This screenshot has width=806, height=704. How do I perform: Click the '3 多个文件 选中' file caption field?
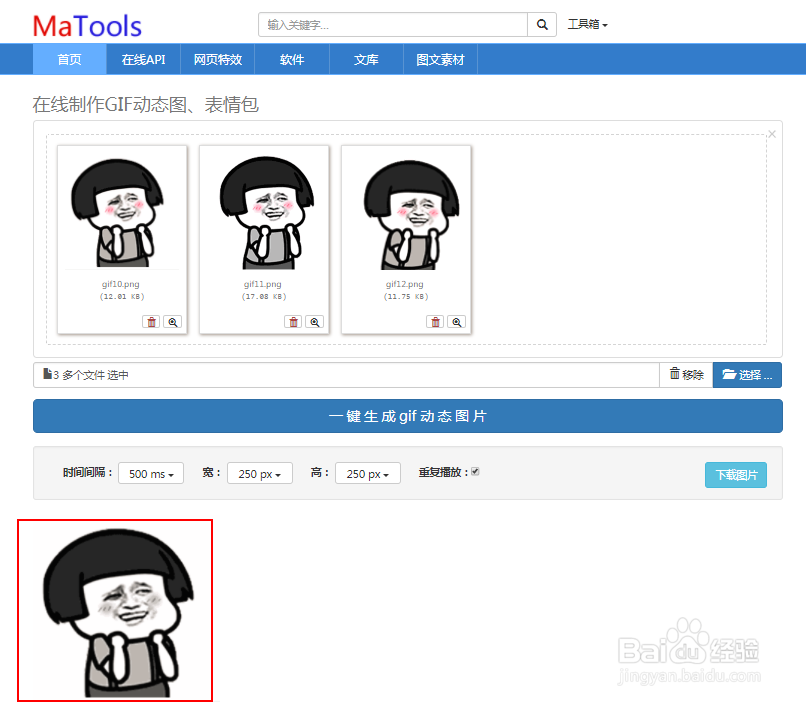[x=346, y=375]
